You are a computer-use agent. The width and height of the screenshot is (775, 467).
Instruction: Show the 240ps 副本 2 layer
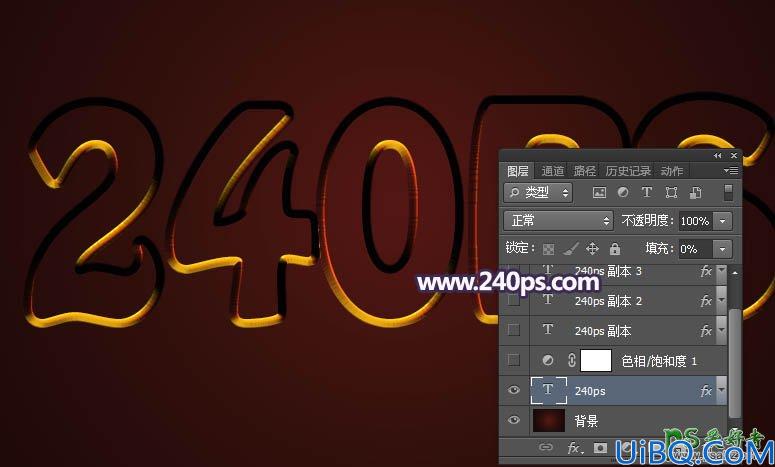[x=514, y=300]
